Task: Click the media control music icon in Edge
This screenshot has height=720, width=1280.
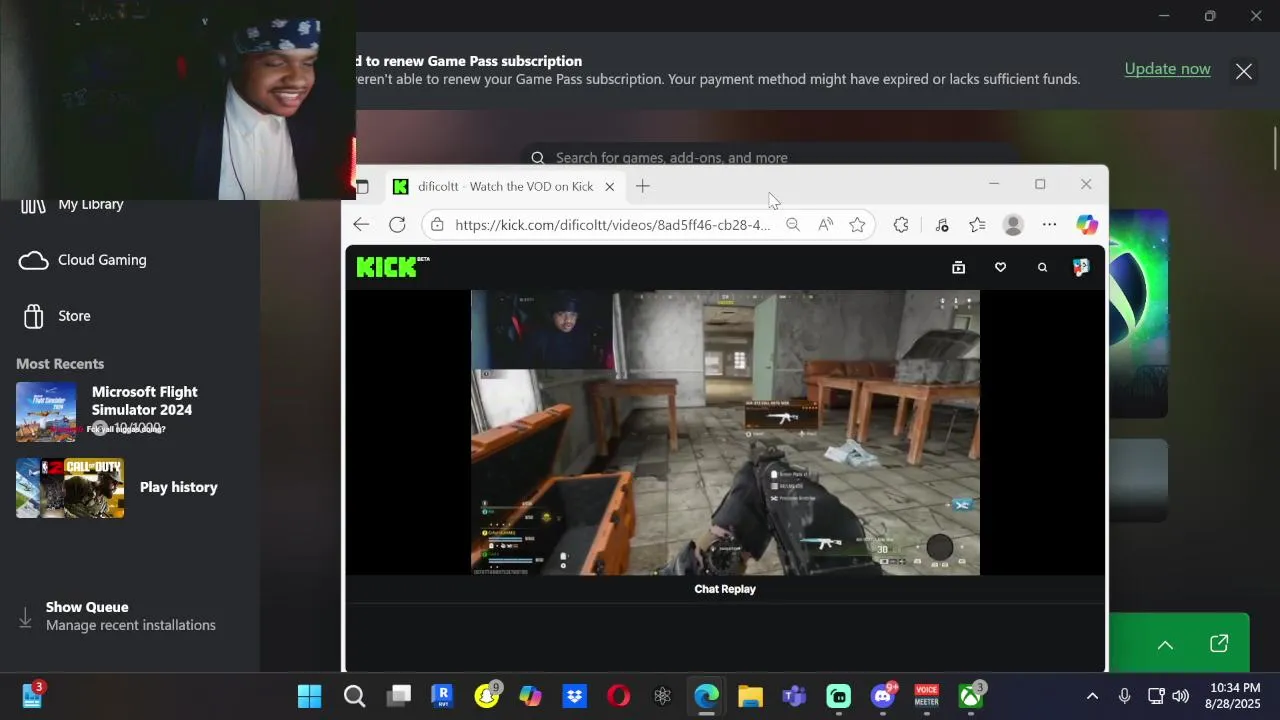Action: coord(941,225)
